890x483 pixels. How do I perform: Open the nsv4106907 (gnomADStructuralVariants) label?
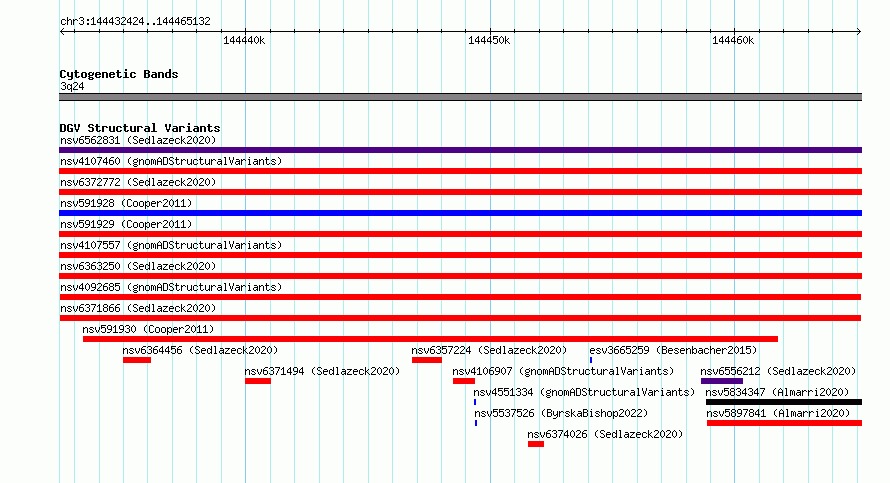563,371
